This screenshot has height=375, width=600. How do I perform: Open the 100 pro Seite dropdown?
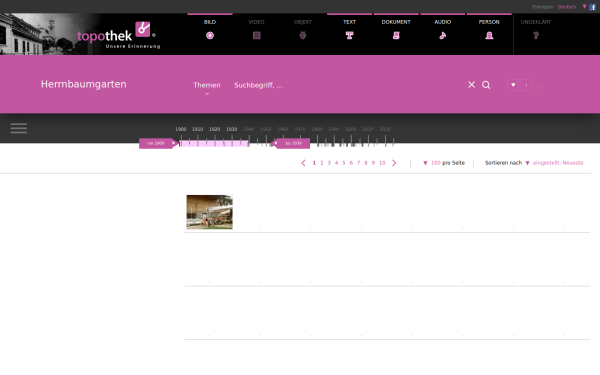coord(444,163)
